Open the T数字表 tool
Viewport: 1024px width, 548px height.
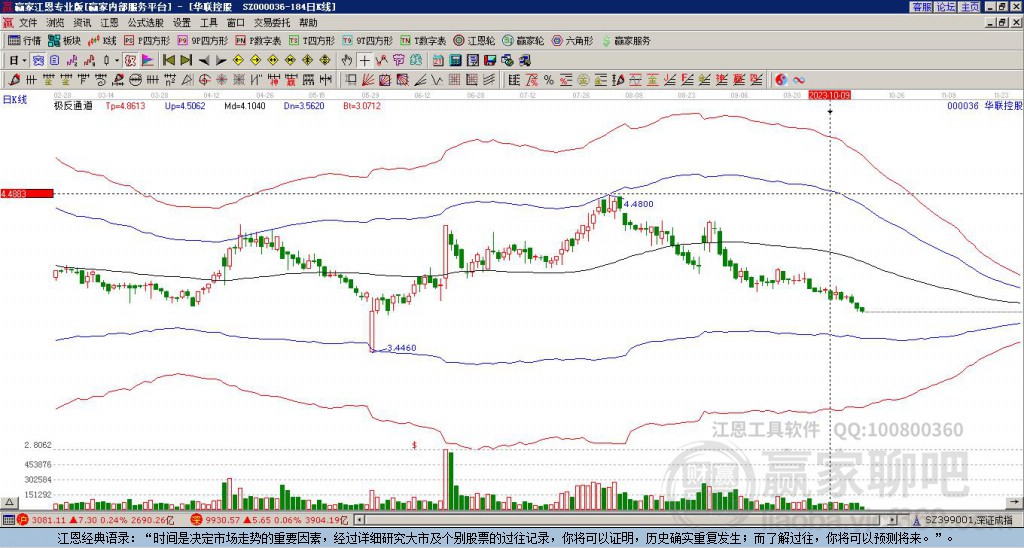click(x=423, y=40)
